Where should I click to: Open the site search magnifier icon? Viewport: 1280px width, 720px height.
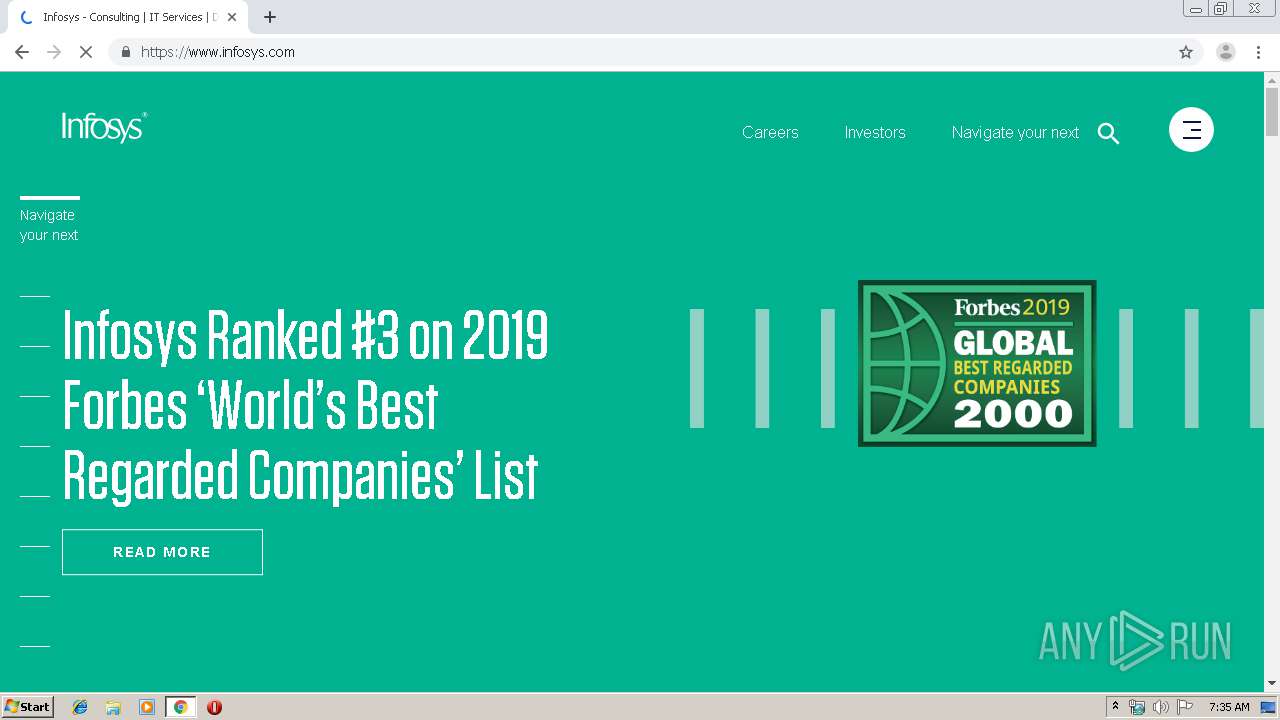click(1108, 133)
